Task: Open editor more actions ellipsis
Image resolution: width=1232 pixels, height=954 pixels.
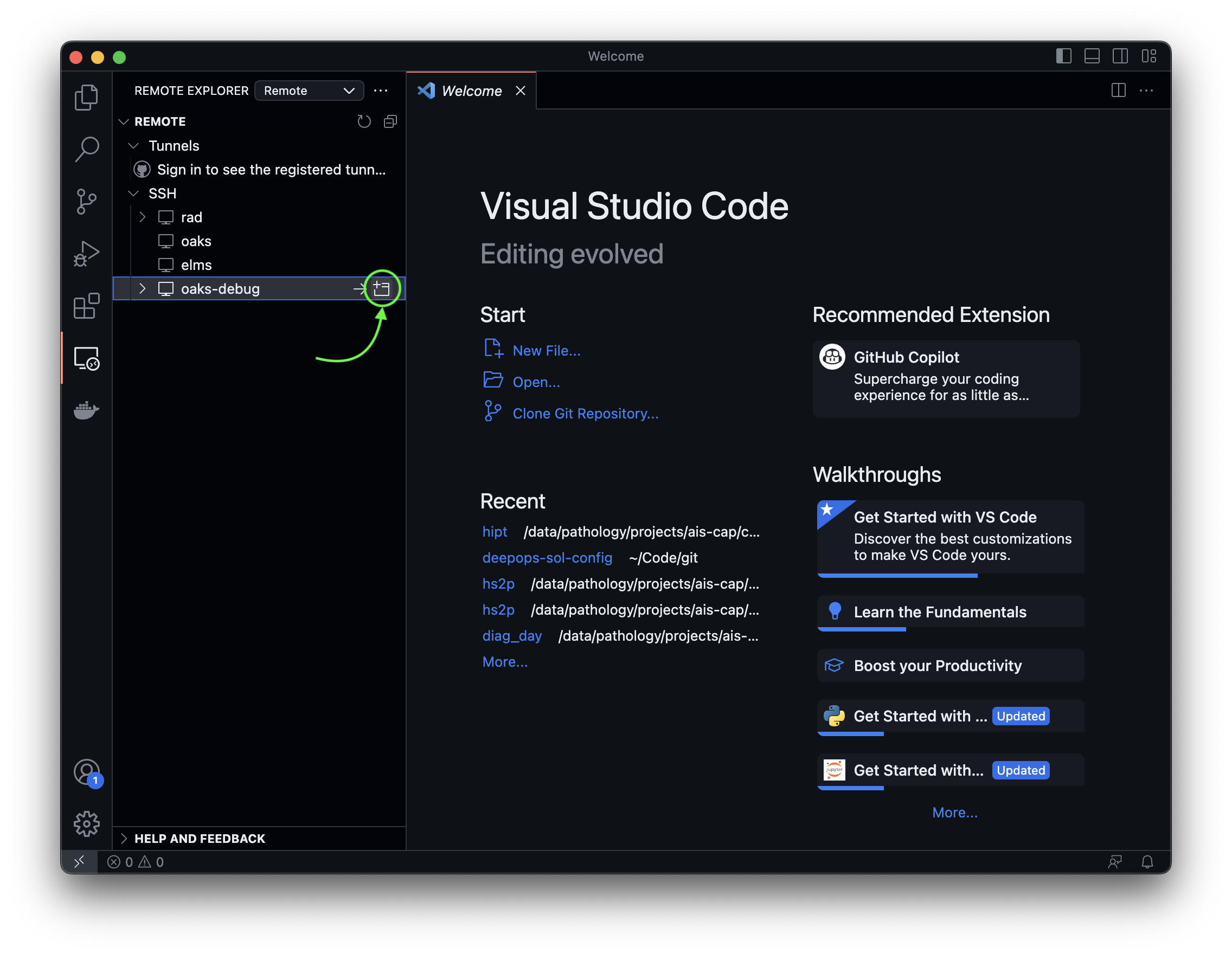Action: (1146, 90)
